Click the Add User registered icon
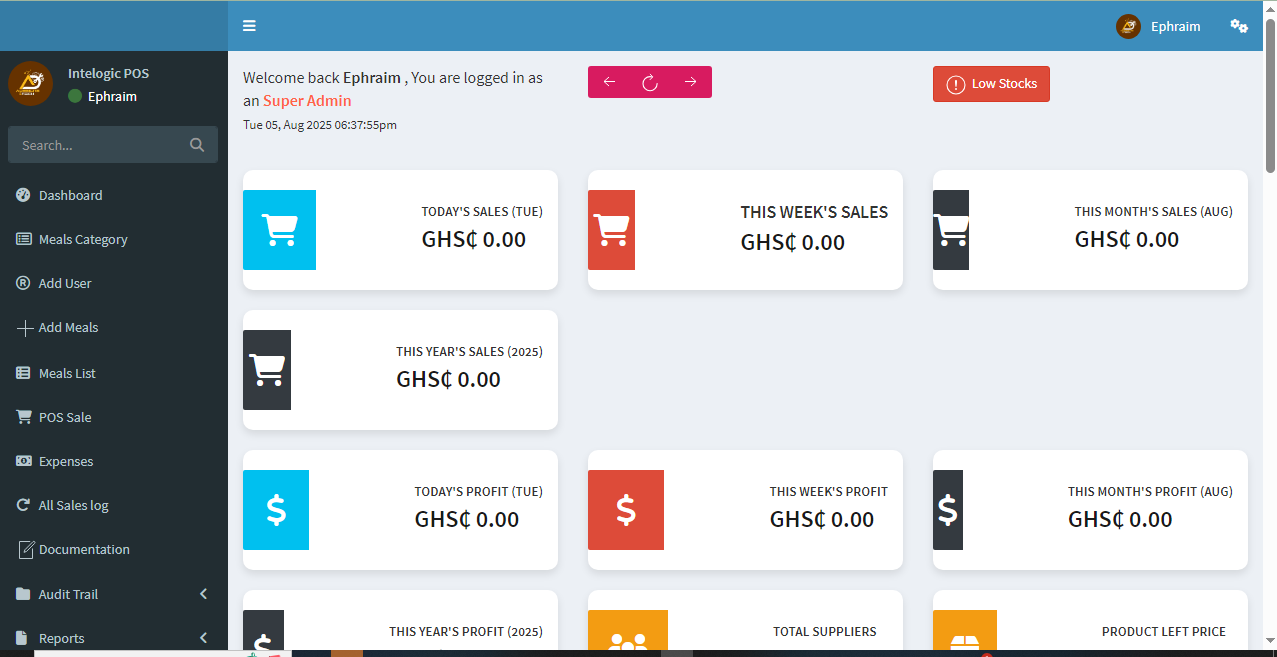This screenshot has height=657, width=1277. click(23, 283)
